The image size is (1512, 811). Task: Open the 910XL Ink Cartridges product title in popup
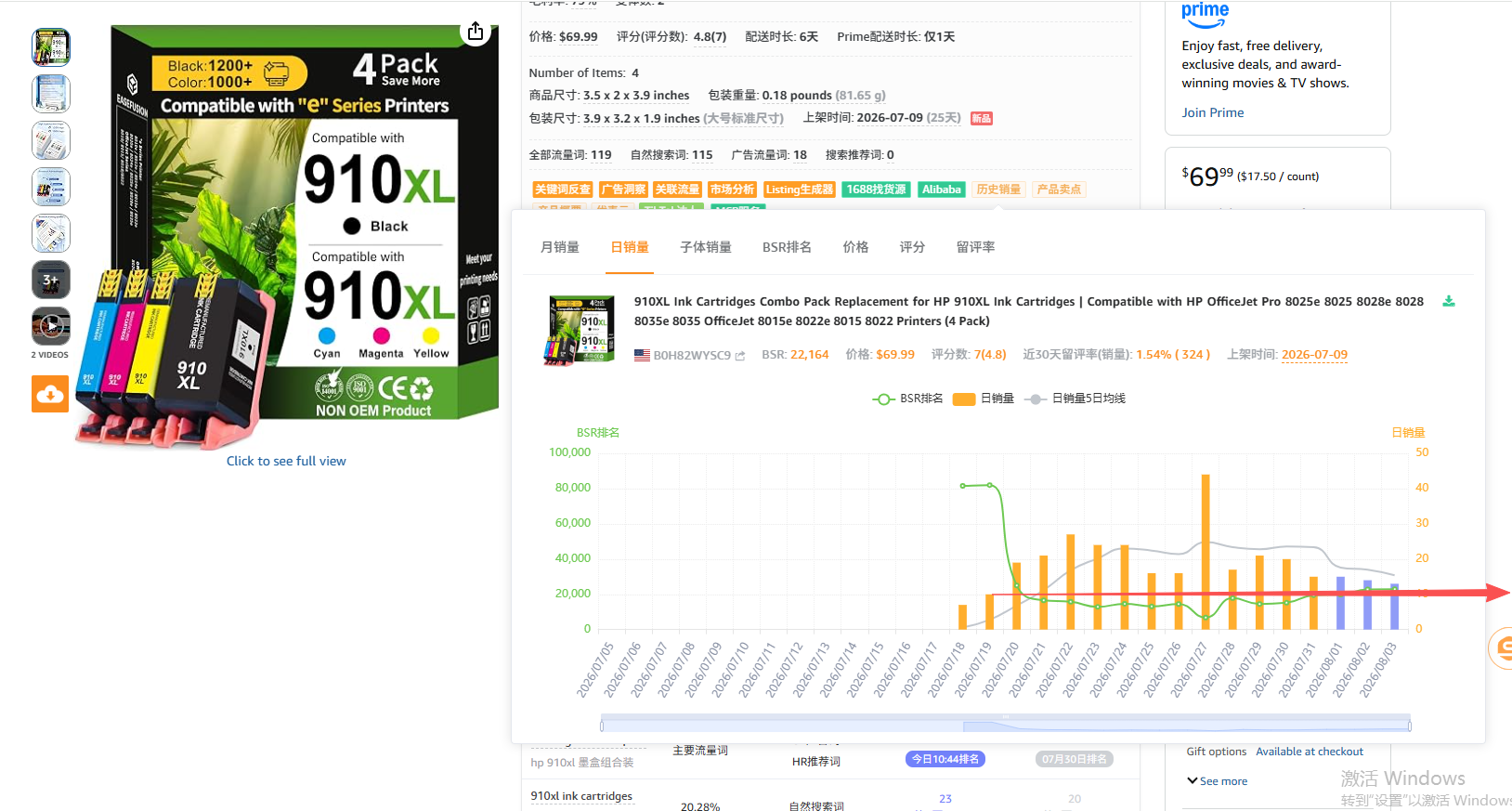tap(1029, 311)
